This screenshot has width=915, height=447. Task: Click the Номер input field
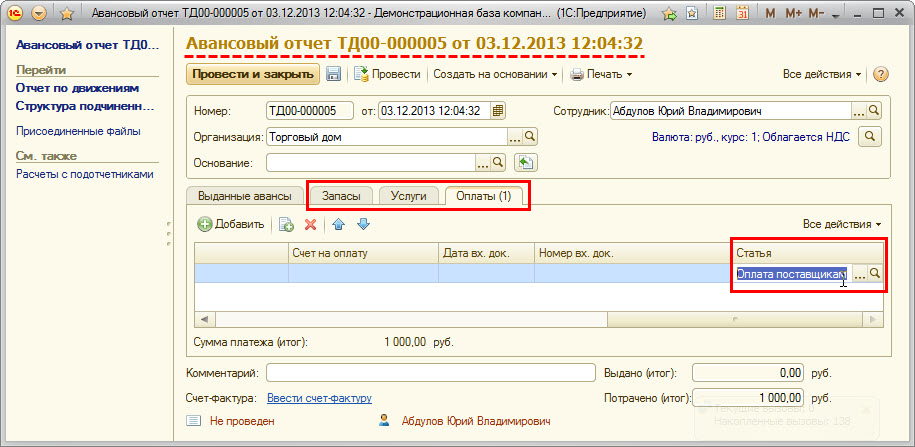click(x=309, y=111)
